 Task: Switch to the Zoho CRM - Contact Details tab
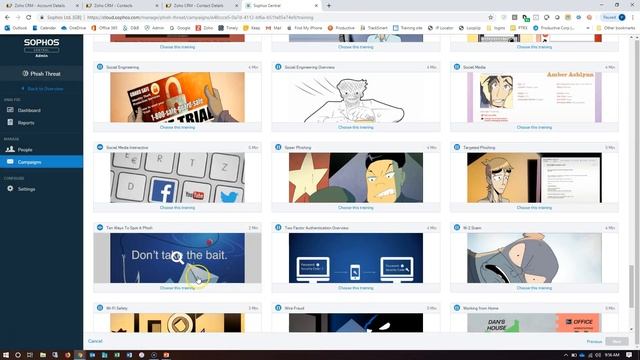(202, 6)
